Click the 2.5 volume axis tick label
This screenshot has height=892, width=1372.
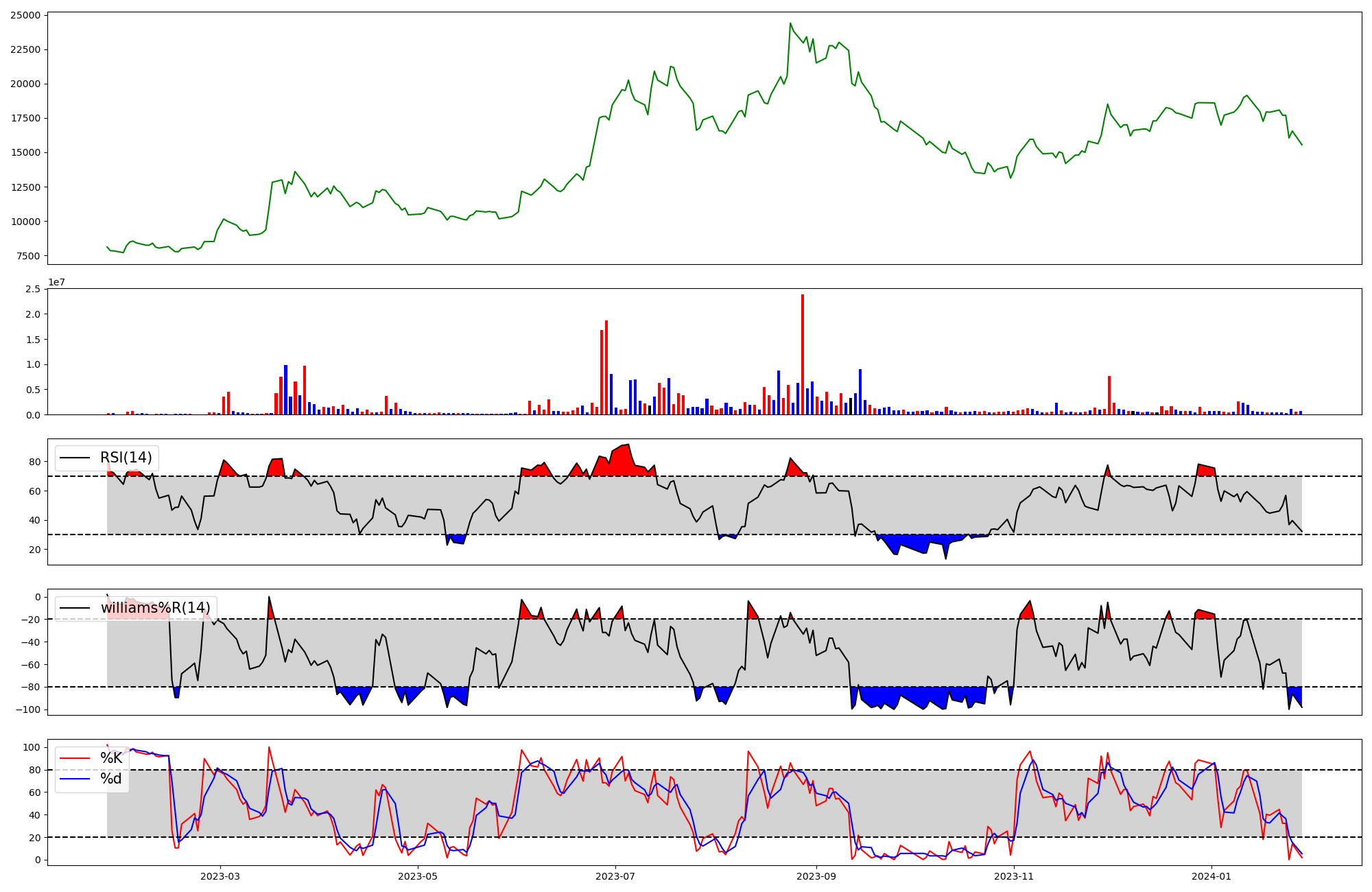point(33,289)
